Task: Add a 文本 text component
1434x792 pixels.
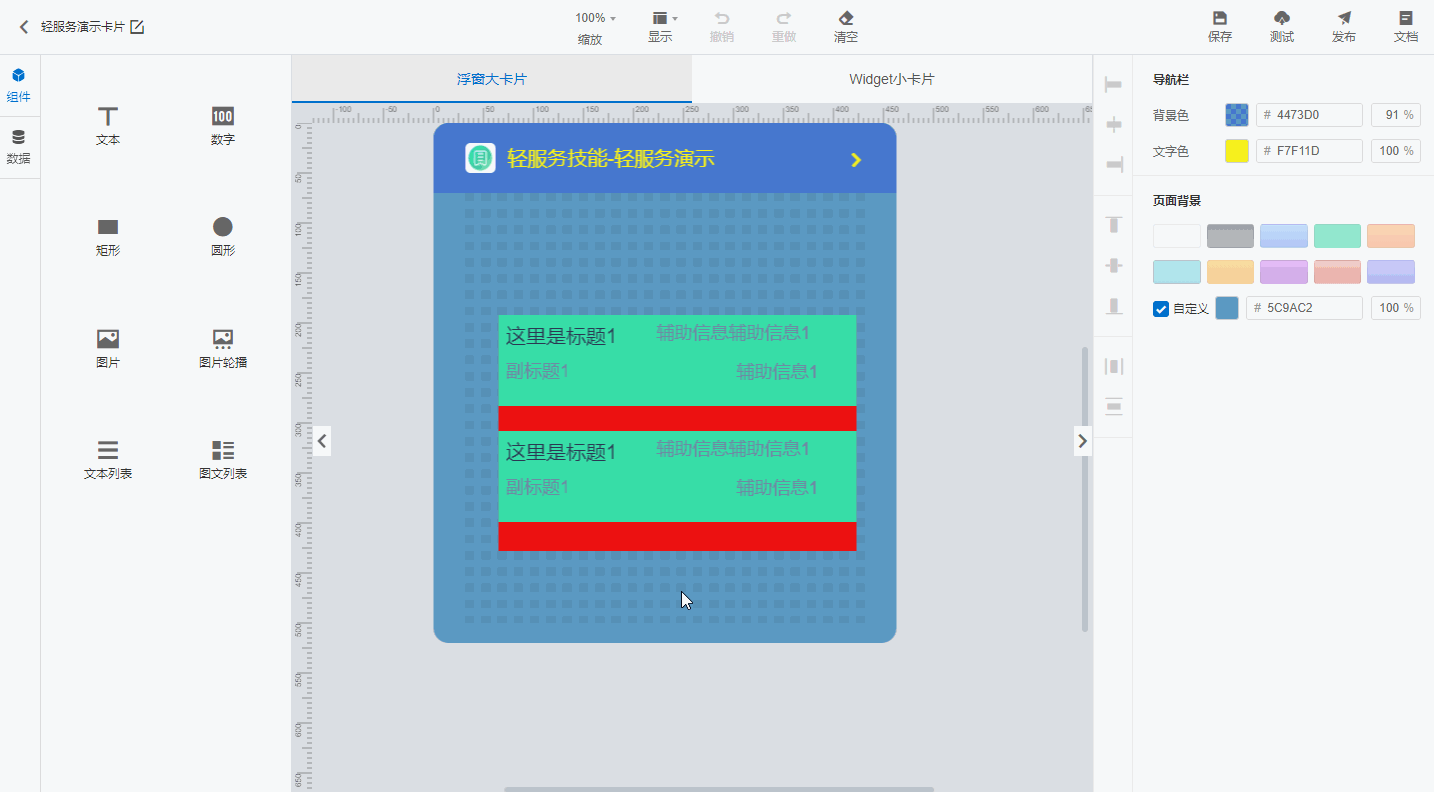Action: [108, 126]
